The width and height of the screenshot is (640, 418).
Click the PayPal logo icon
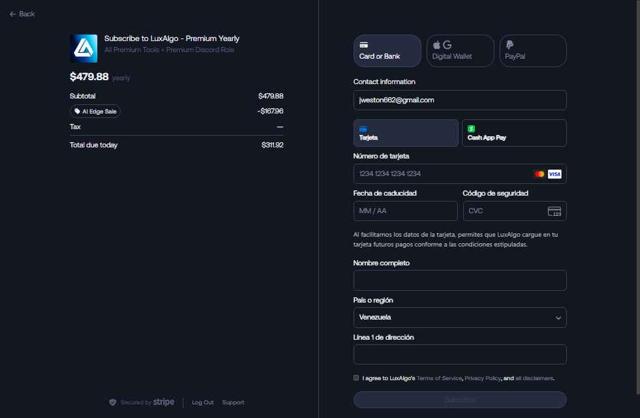[x=509, y=44]
